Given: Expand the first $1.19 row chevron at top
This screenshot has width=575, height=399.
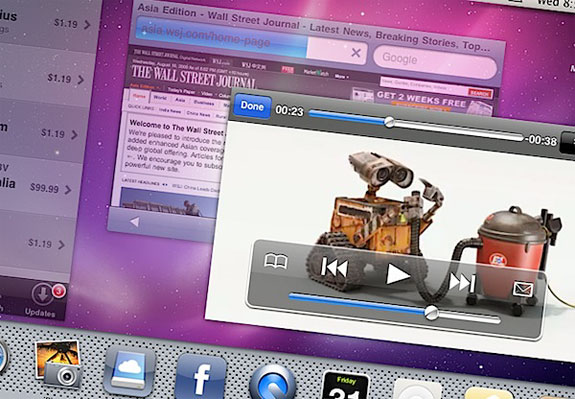Looking at the screenshot, I should click(x=87, y=25).
